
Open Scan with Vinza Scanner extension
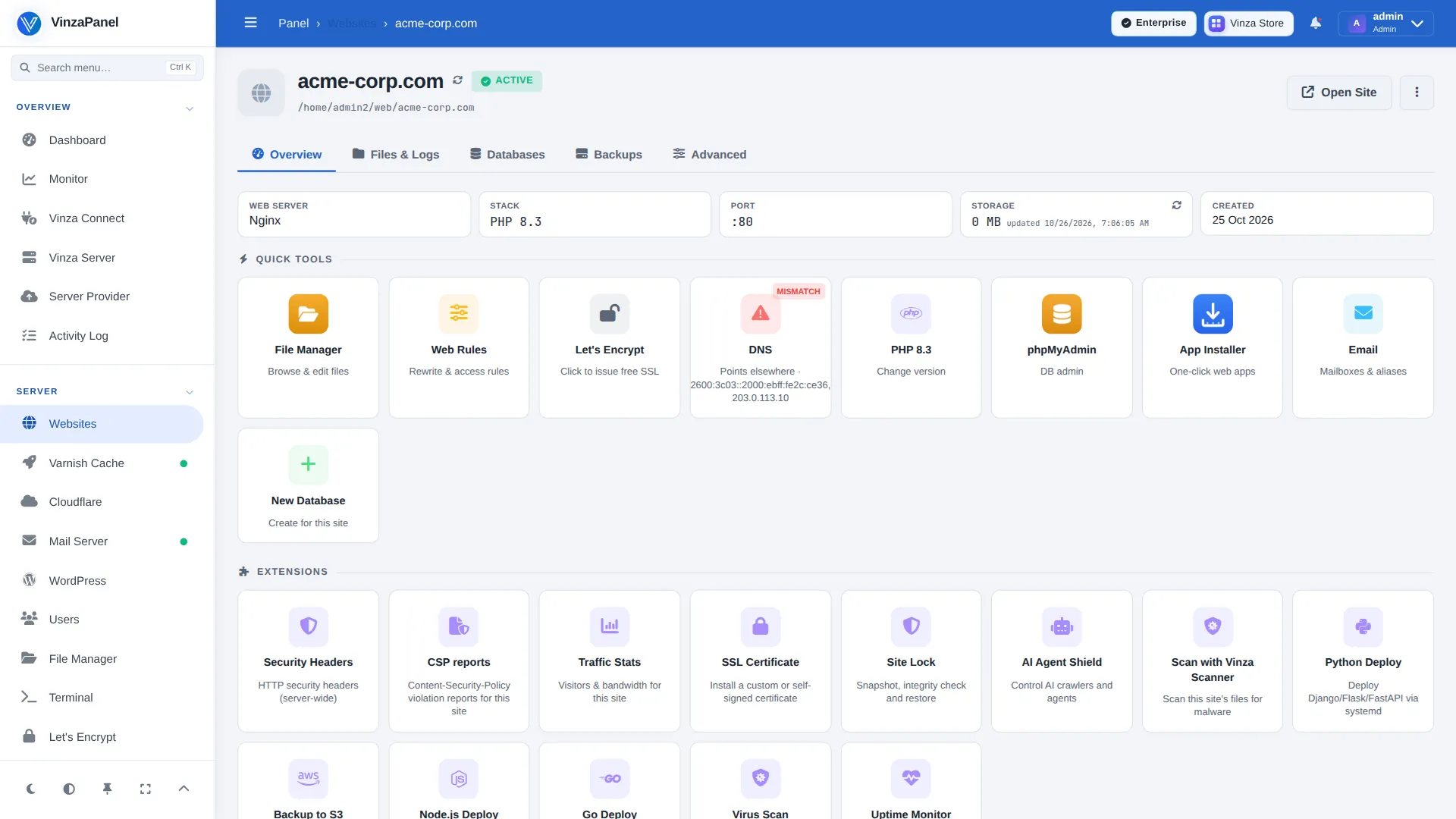(1212, 661)
